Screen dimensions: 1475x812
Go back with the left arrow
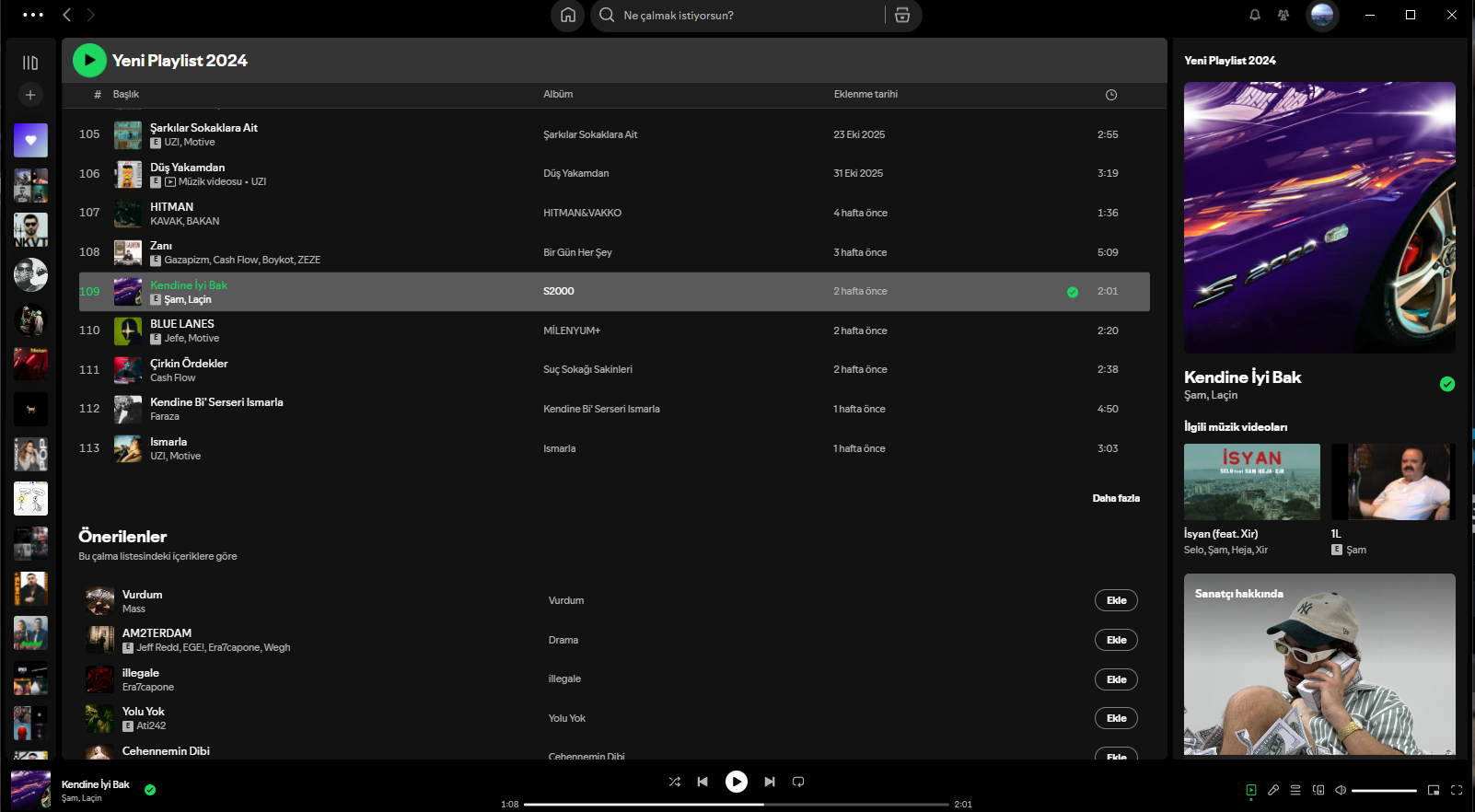pos(67,15)
